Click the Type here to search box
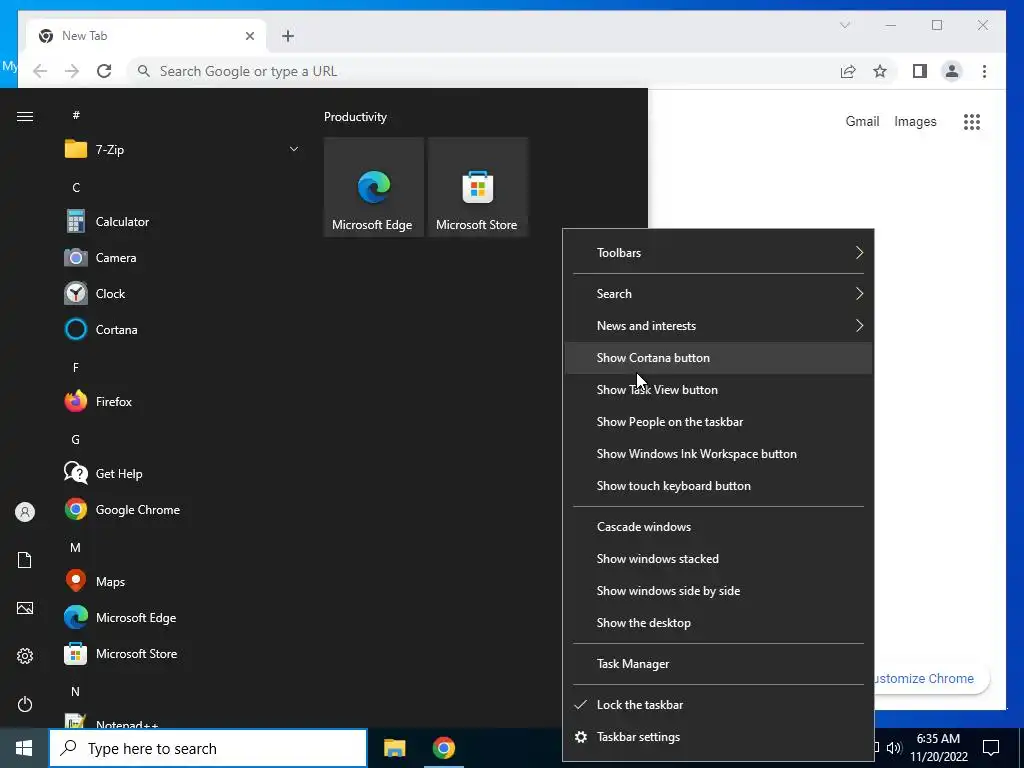Screen dimensions: 1024x768 [208, 748]
